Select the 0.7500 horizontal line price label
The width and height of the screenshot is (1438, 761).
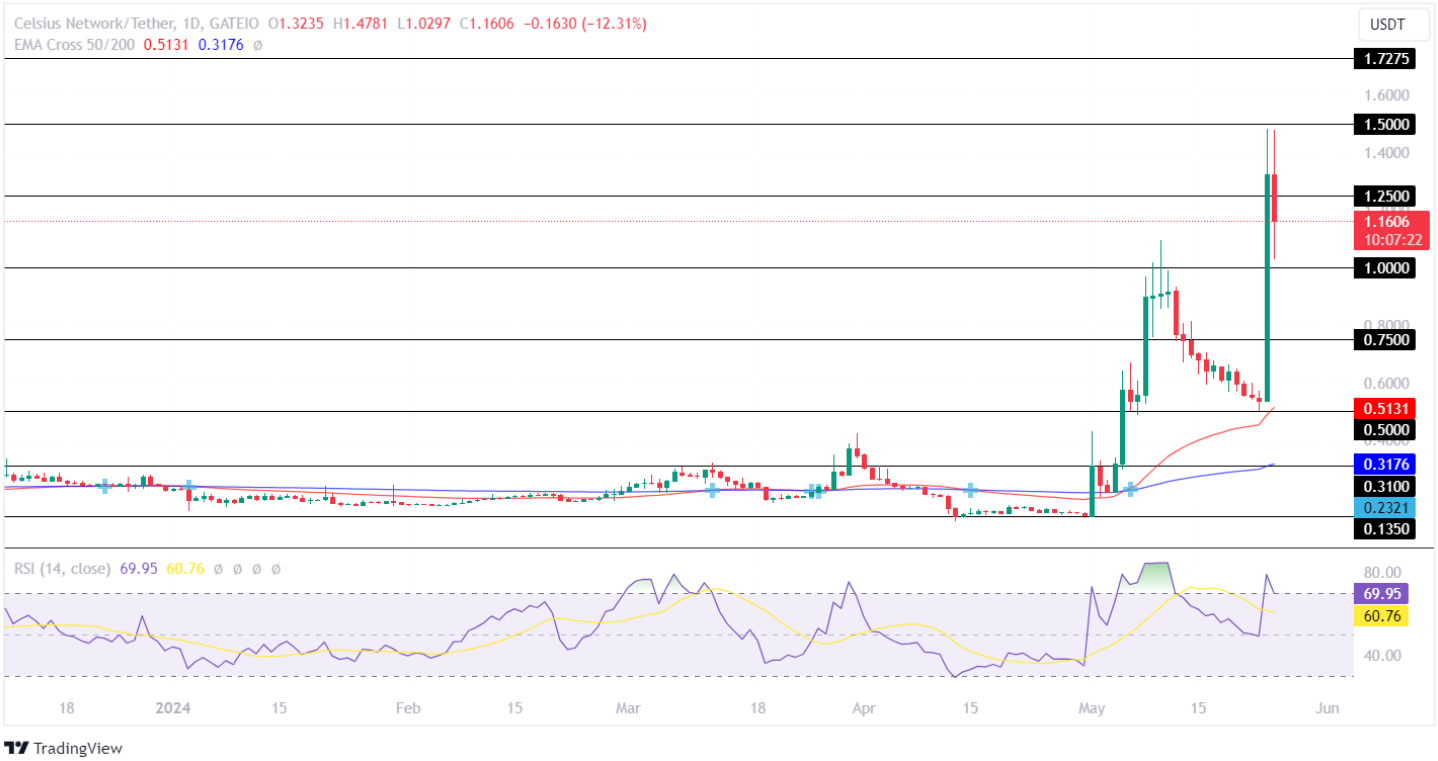pos(1385,340)
